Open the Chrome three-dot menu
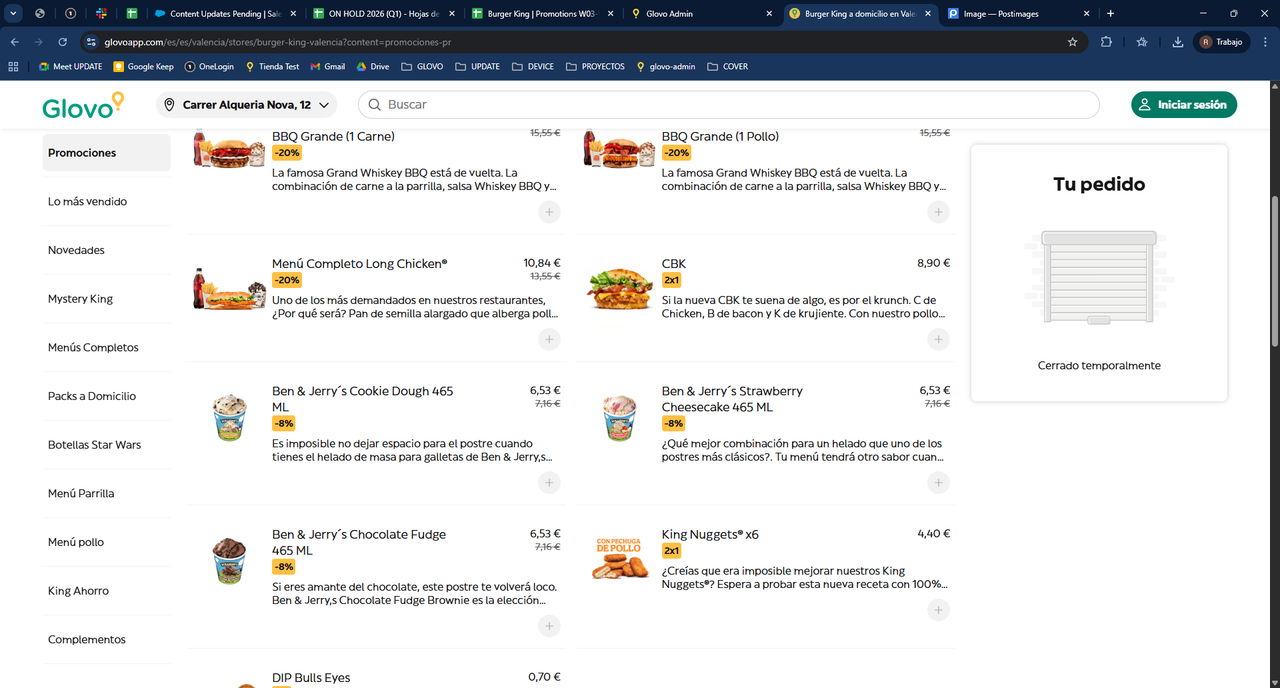The image size is (1280, 688). pyautogui.click(x=1264, y=42)
